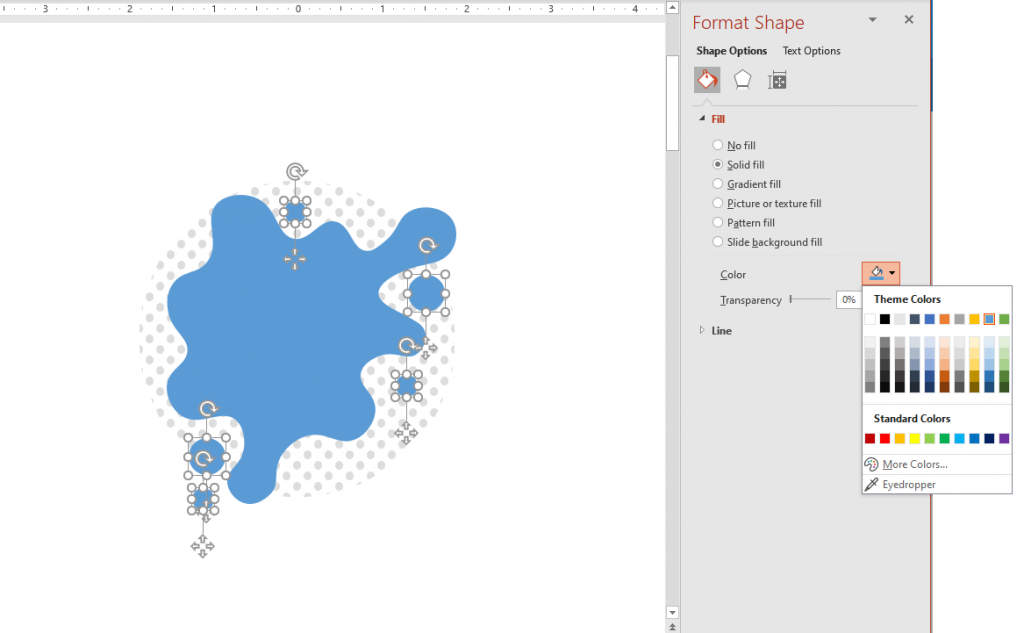Click the paint bucket Fill Color button

coord(873,272)
